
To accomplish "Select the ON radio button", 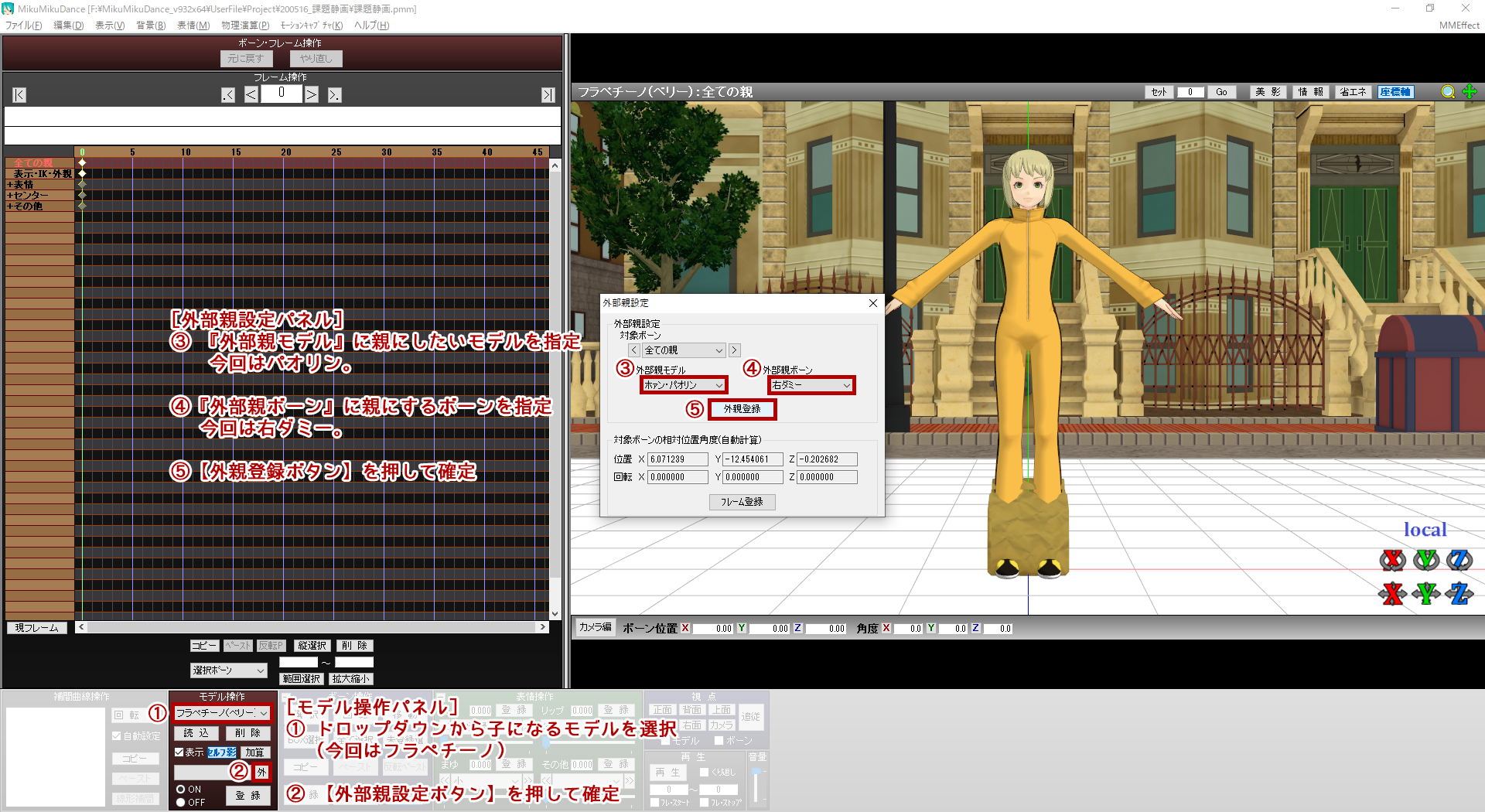I will [x=181, y=790].
